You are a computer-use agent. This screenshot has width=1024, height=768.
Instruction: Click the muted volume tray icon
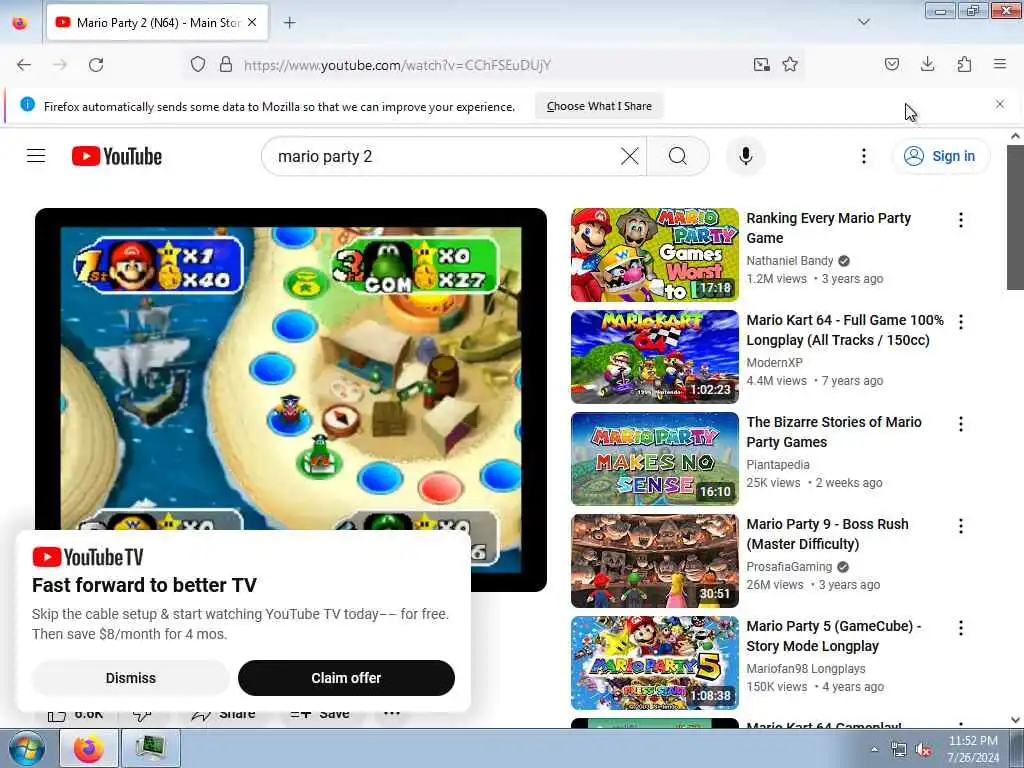[x=923, y=750]
